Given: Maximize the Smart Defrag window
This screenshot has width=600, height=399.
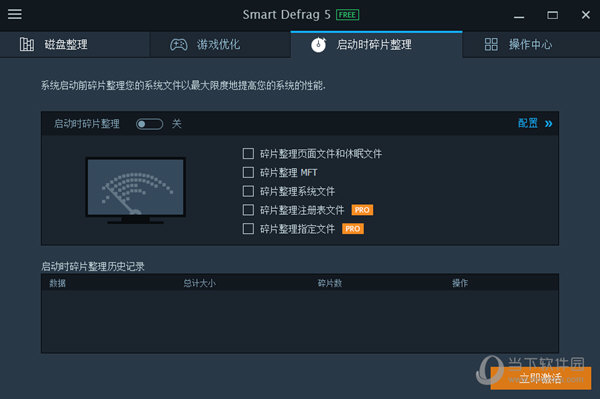Looking at the screenshot, I should [x=552, y=15].
